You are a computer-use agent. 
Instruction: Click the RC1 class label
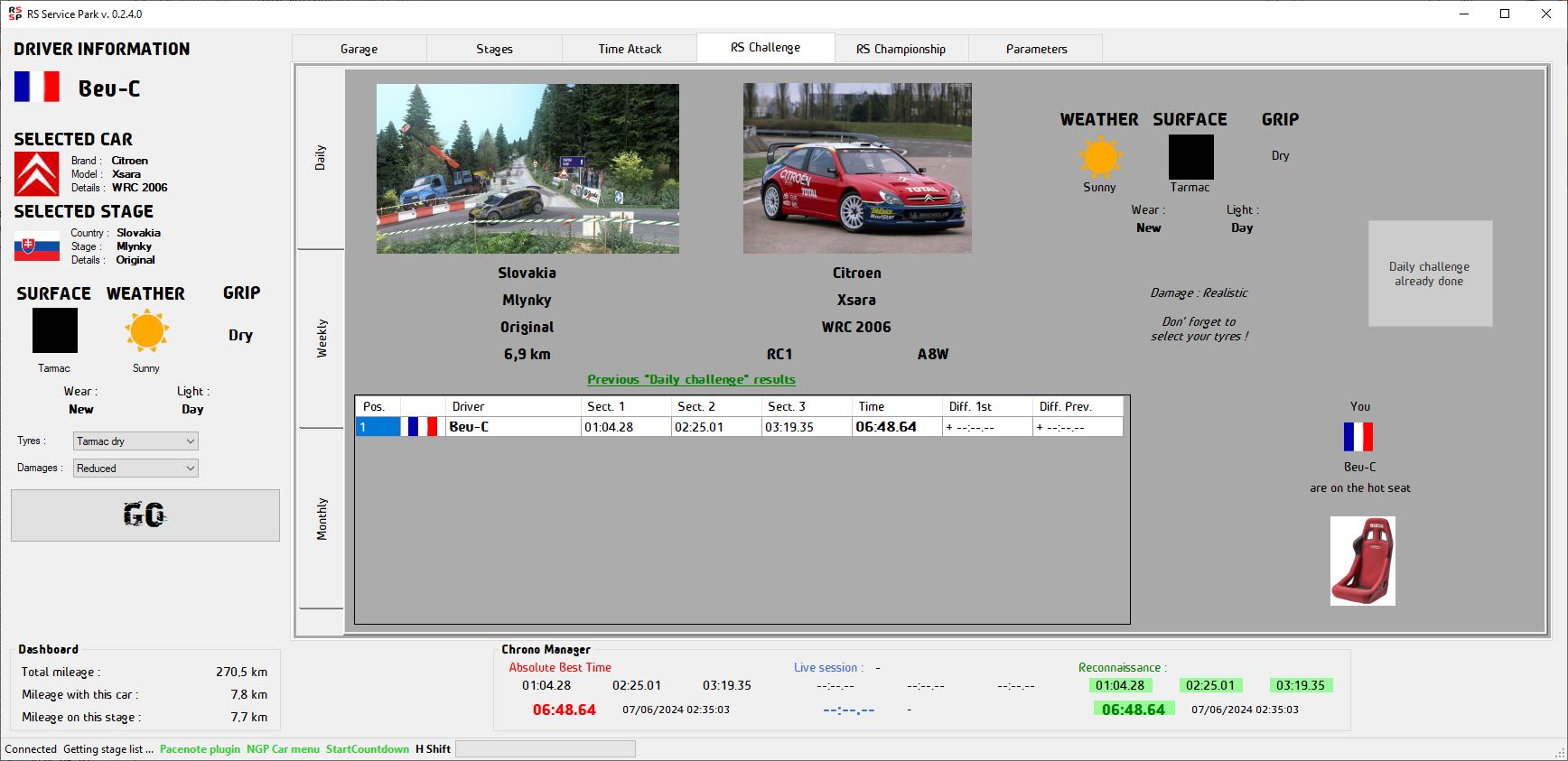click(779, 354)
